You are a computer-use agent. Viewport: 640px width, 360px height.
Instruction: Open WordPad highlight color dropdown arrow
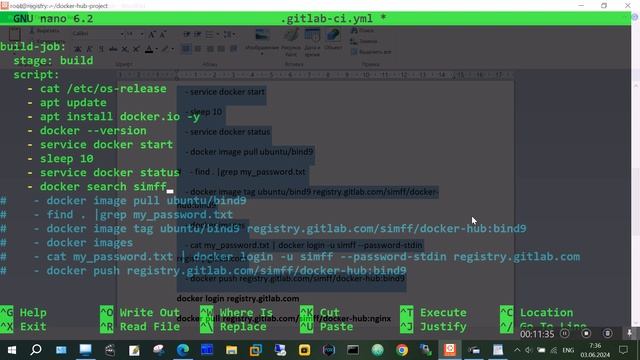173,49
